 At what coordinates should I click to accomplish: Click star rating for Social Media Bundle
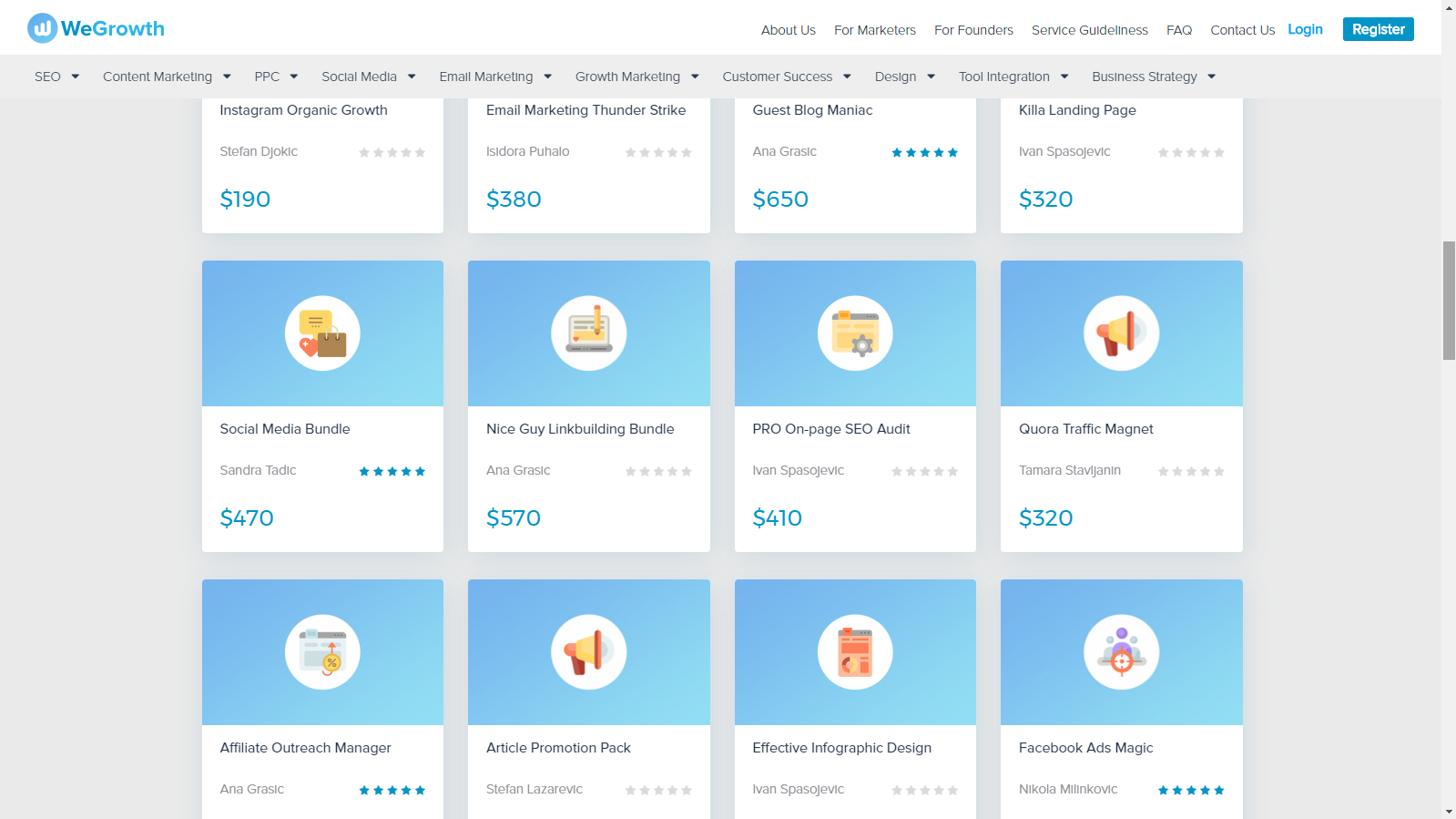[x=392, y=471]
